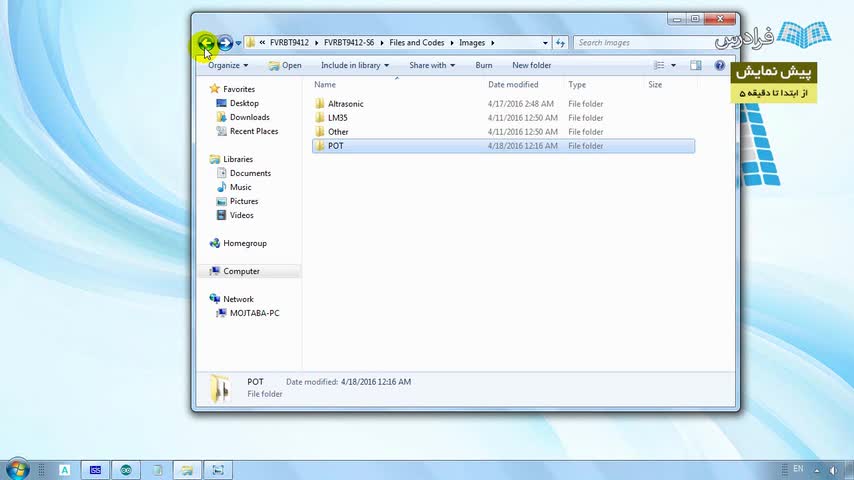Image resolution: width=854 pixels, height=480 pixels.
Task: Click the Altrasonic folder name
Action: pyautogui.click(x=345, y=104)
